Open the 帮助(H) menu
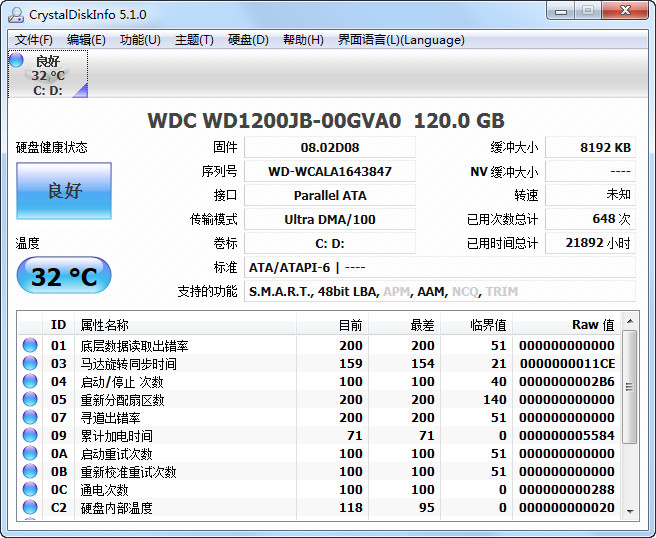The width and height of the screenshot is (656, 538). tap(303, 40)
